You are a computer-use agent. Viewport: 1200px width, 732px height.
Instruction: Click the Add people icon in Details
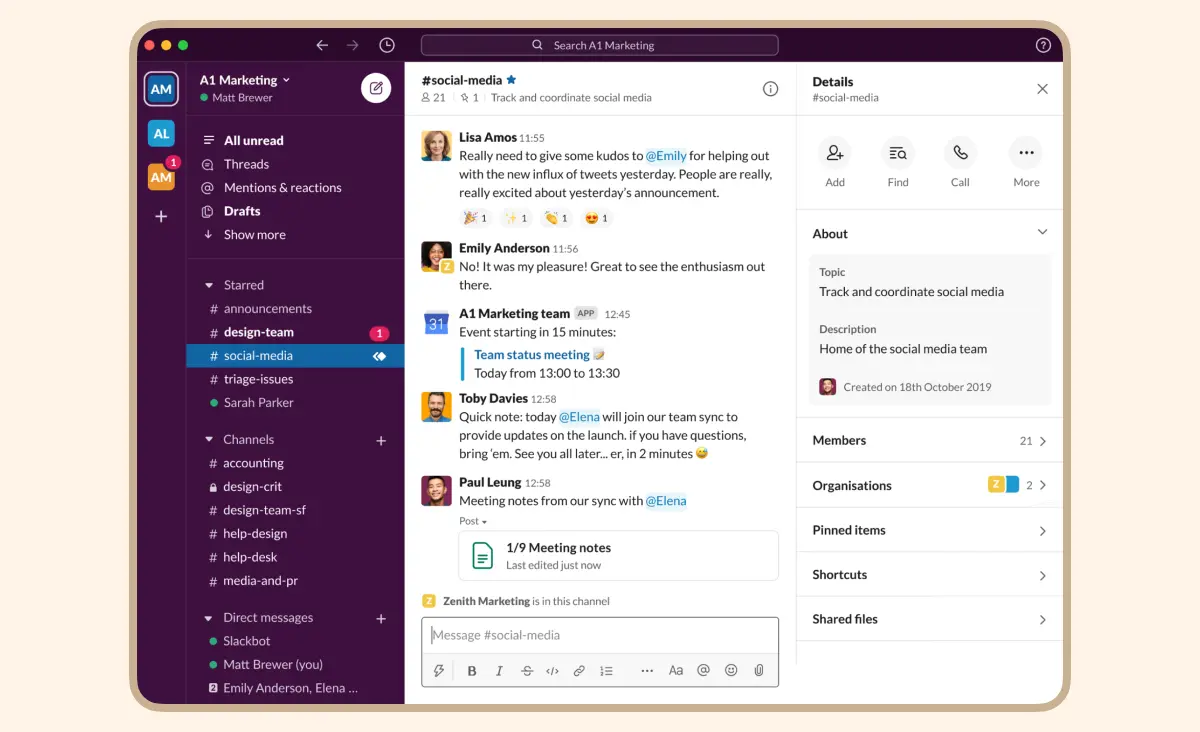(835, 153)
